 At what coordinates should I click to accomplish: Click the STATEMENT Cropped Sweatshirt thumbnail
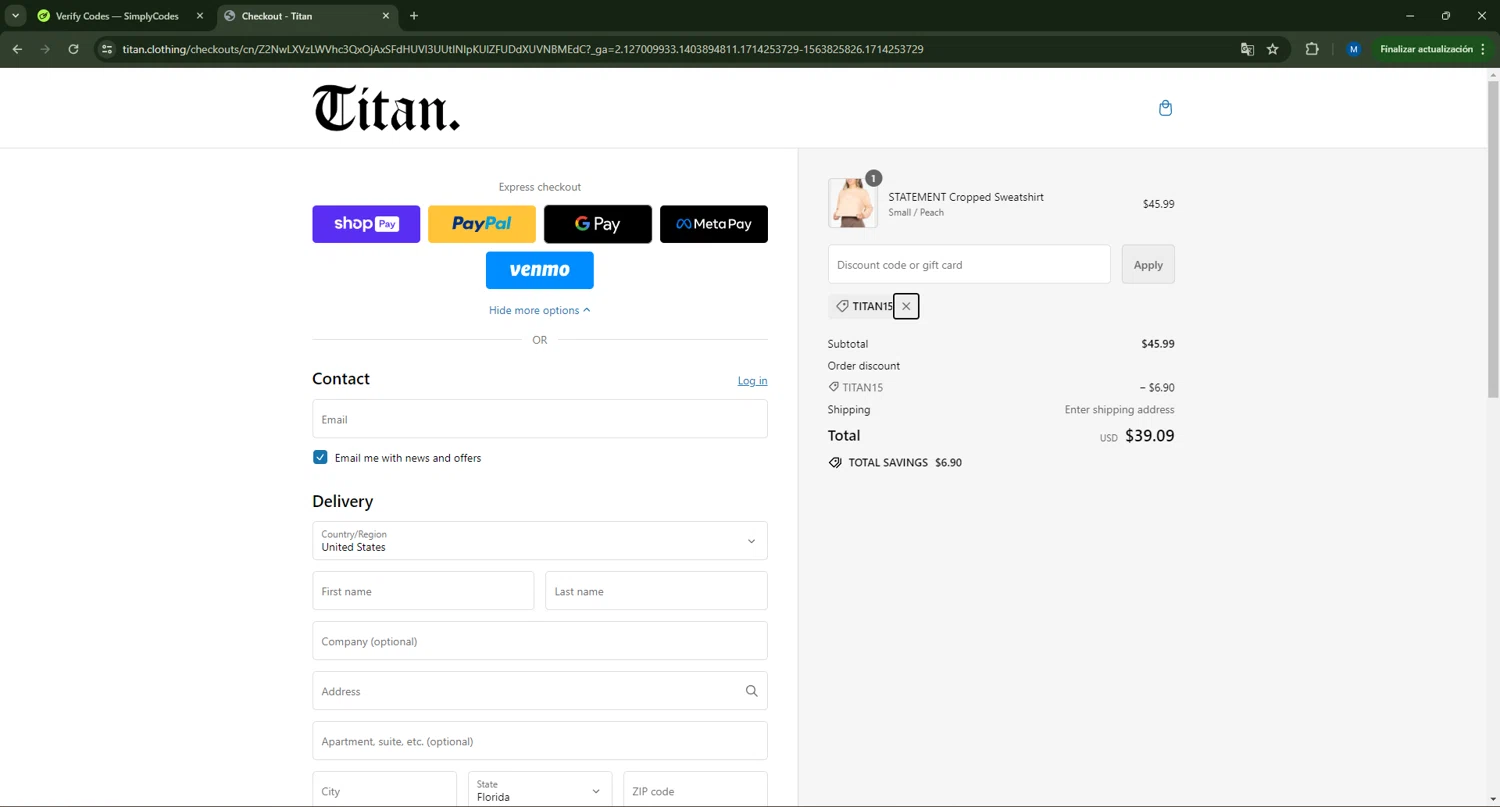853,203
